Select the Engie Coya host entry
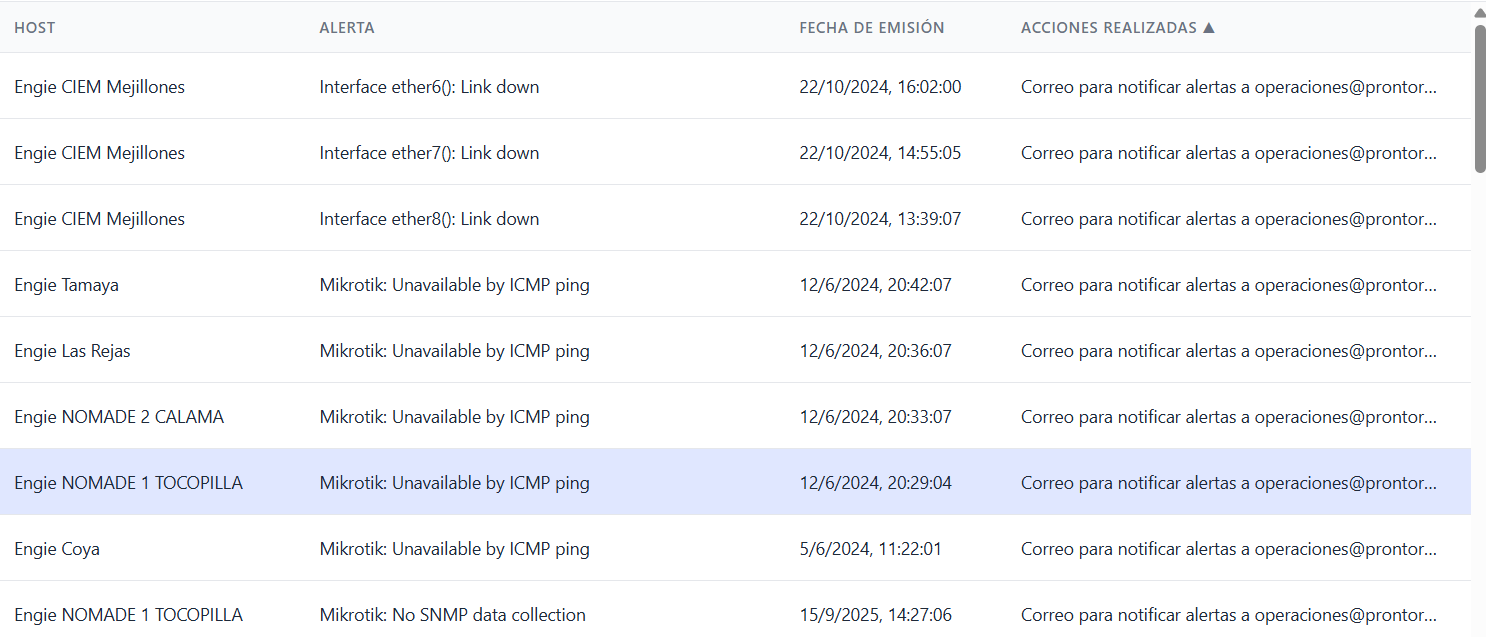Image resolution: width=1486 pixels, height=637 pixels. point(57,549)
